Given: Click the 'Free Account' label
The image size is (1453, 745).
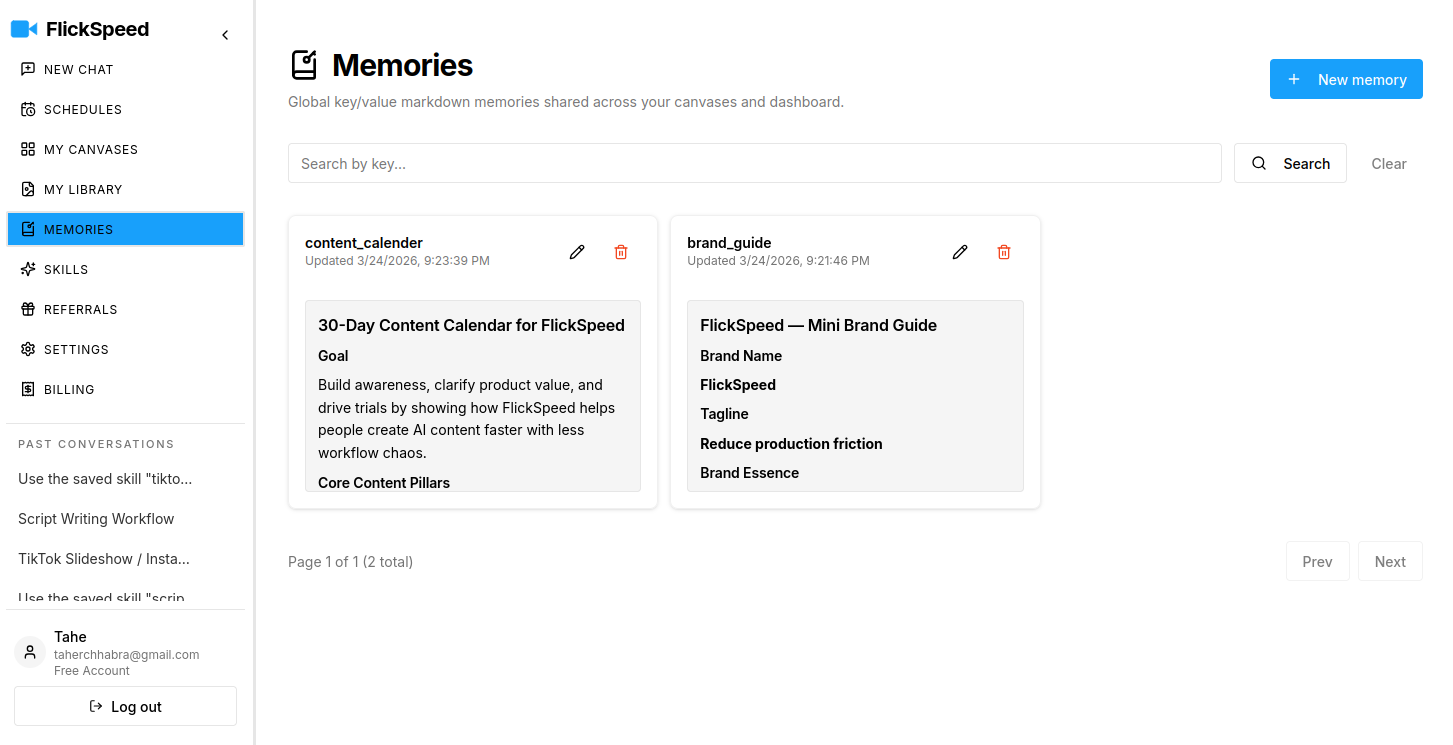Looking at the screenshot, I should point(92,671).
